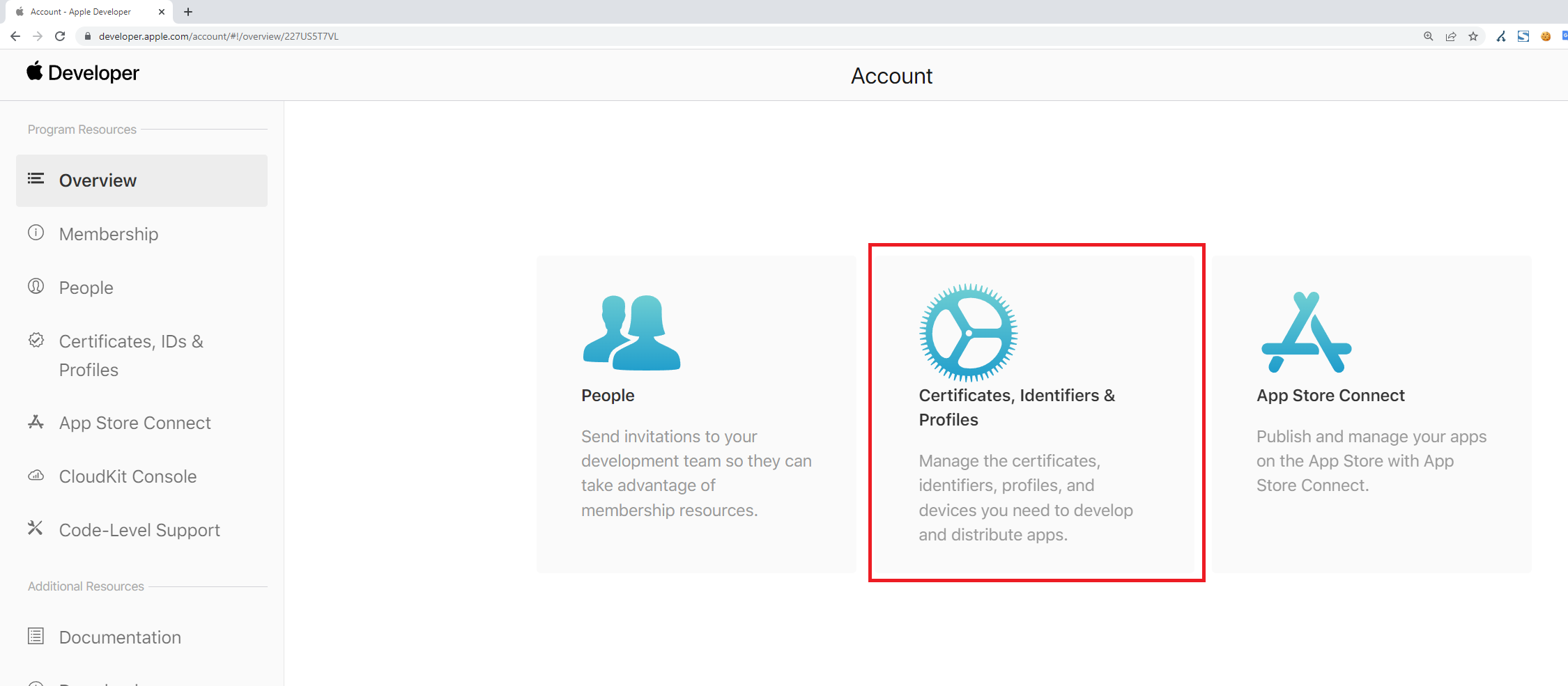Click the App Store Connect card icon
Image resolution: width=1568 pixels, height=686 pixels.
tap(1306, 333)
